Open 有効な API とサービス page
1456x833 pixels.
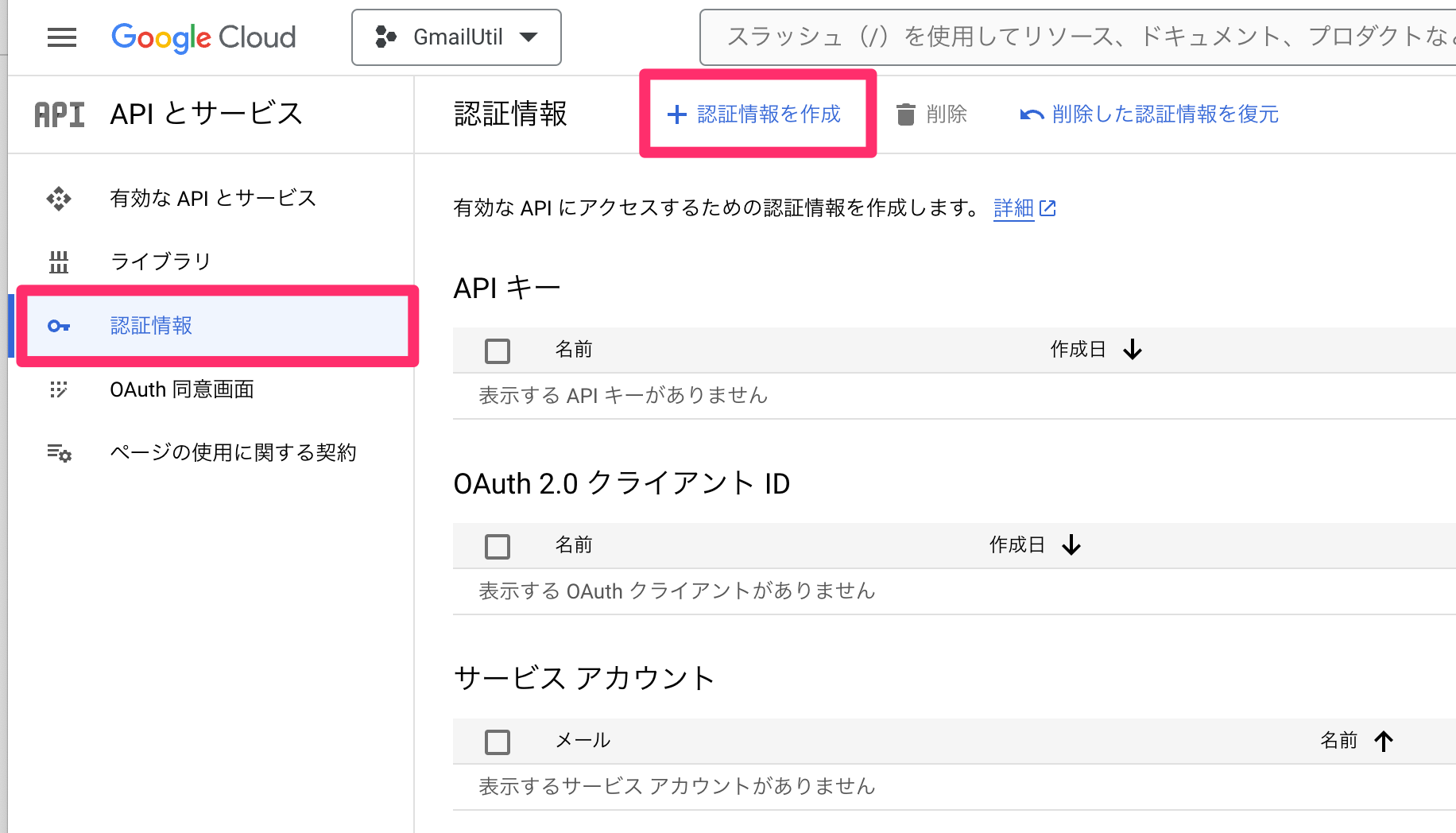213,198
